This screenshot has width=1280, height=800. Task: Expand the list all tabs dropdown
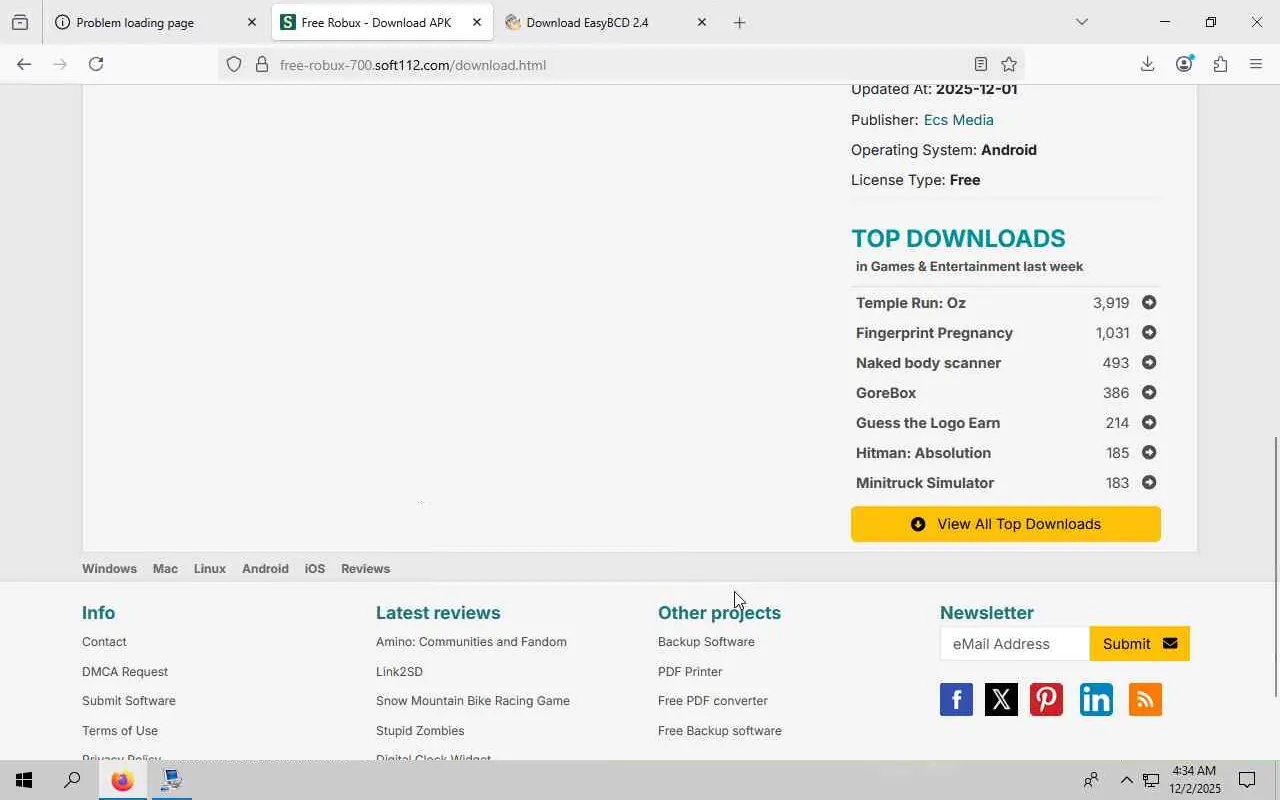coord(1081,22)
